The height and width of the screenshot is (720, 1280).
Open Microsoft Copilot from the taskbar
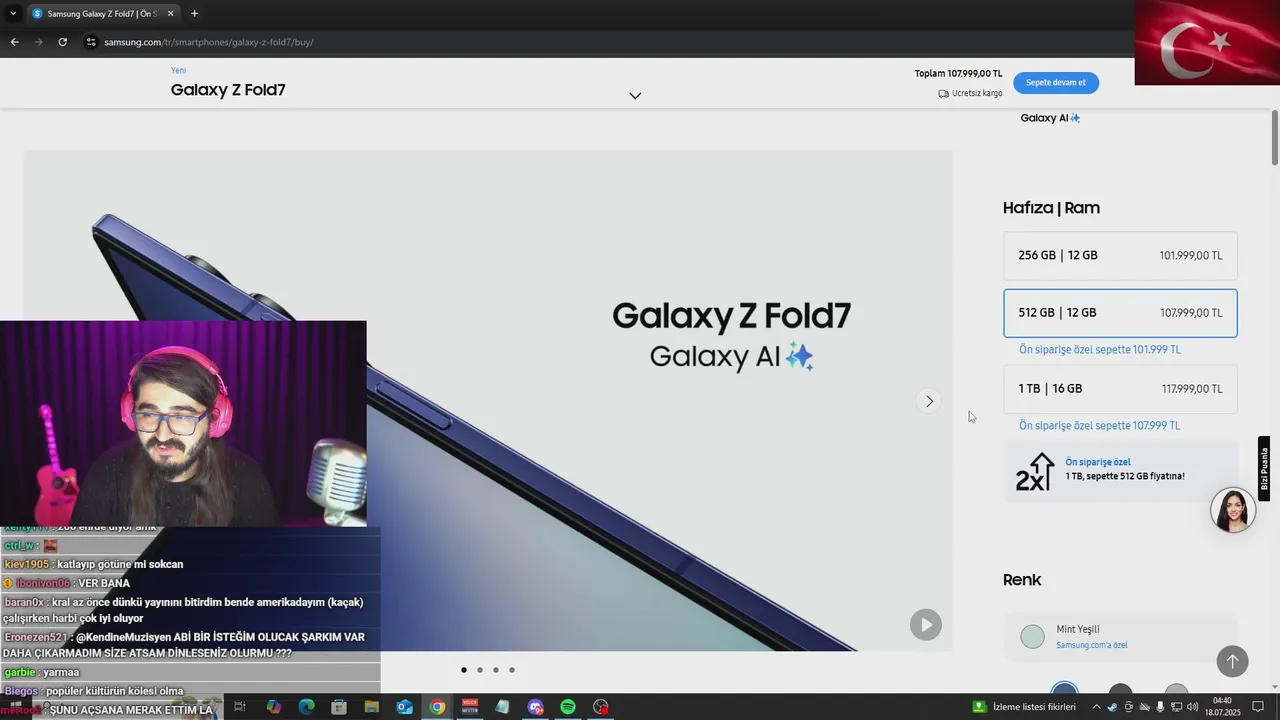tap(274, 707)
